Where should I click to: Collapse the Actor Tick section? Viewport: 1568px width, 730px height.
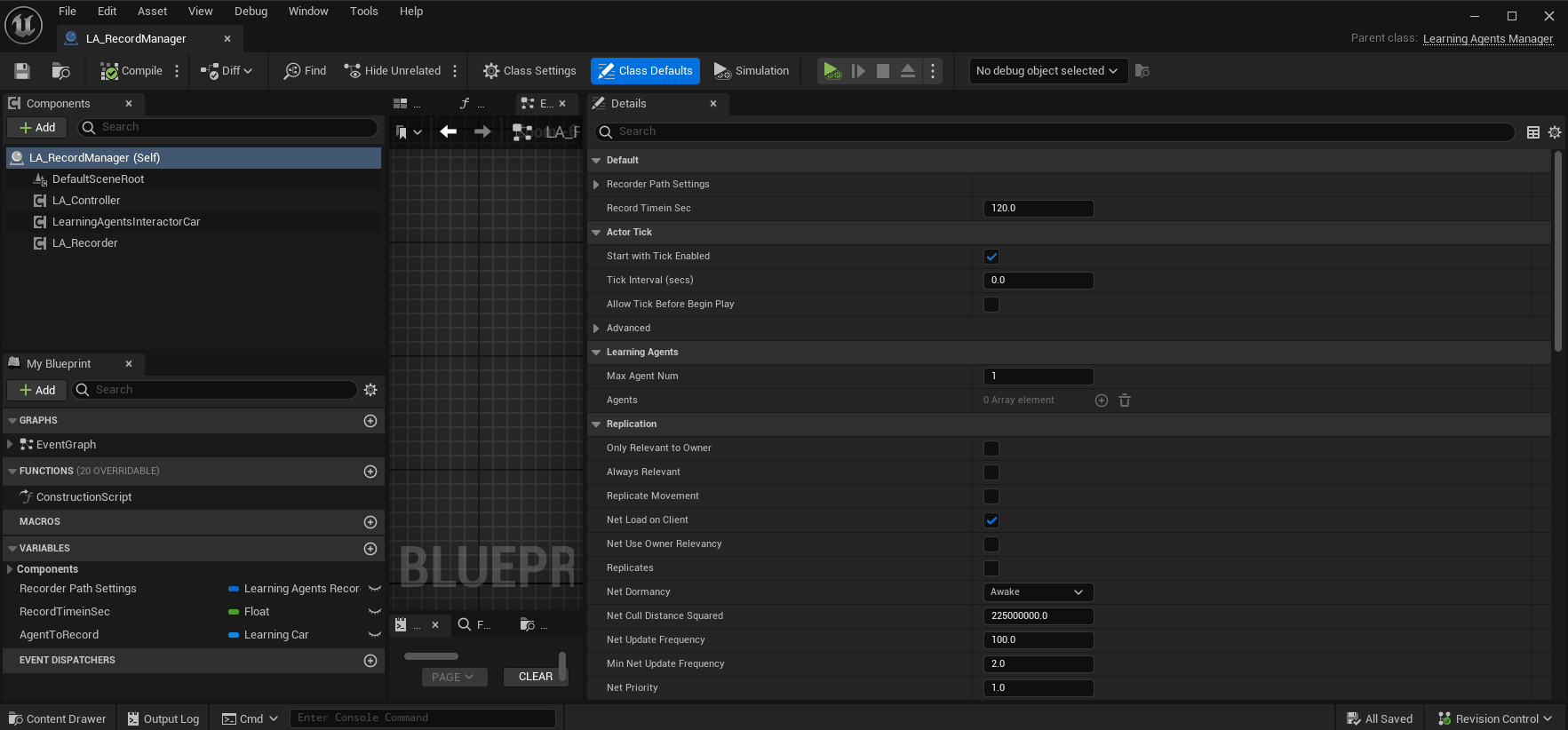coord(596,233)
